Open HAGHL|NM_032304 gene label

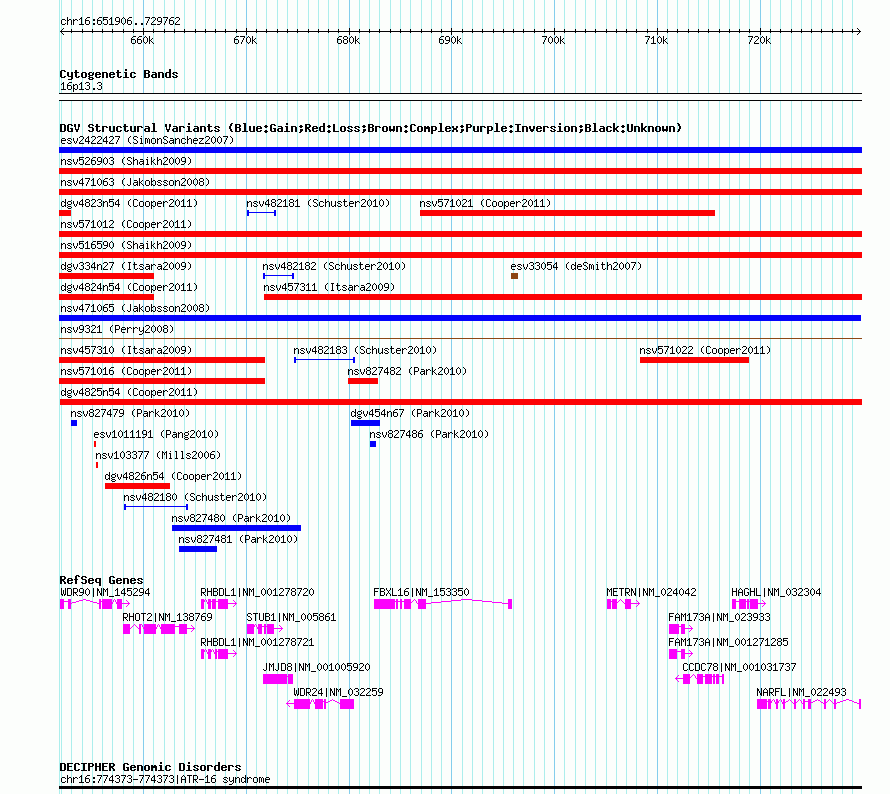(x=776, y=592)
